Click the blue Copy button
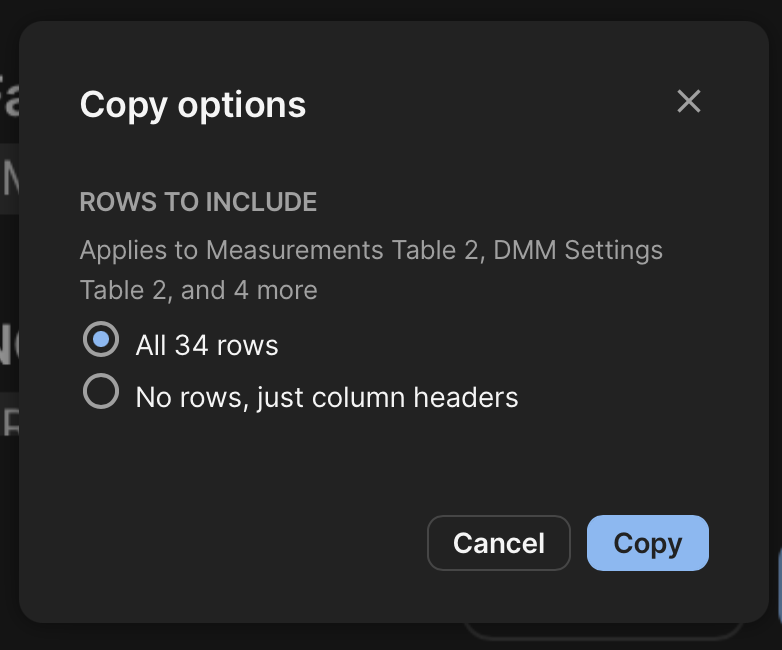The height and width of the screenshot is (650, 782). coord(647,543)
